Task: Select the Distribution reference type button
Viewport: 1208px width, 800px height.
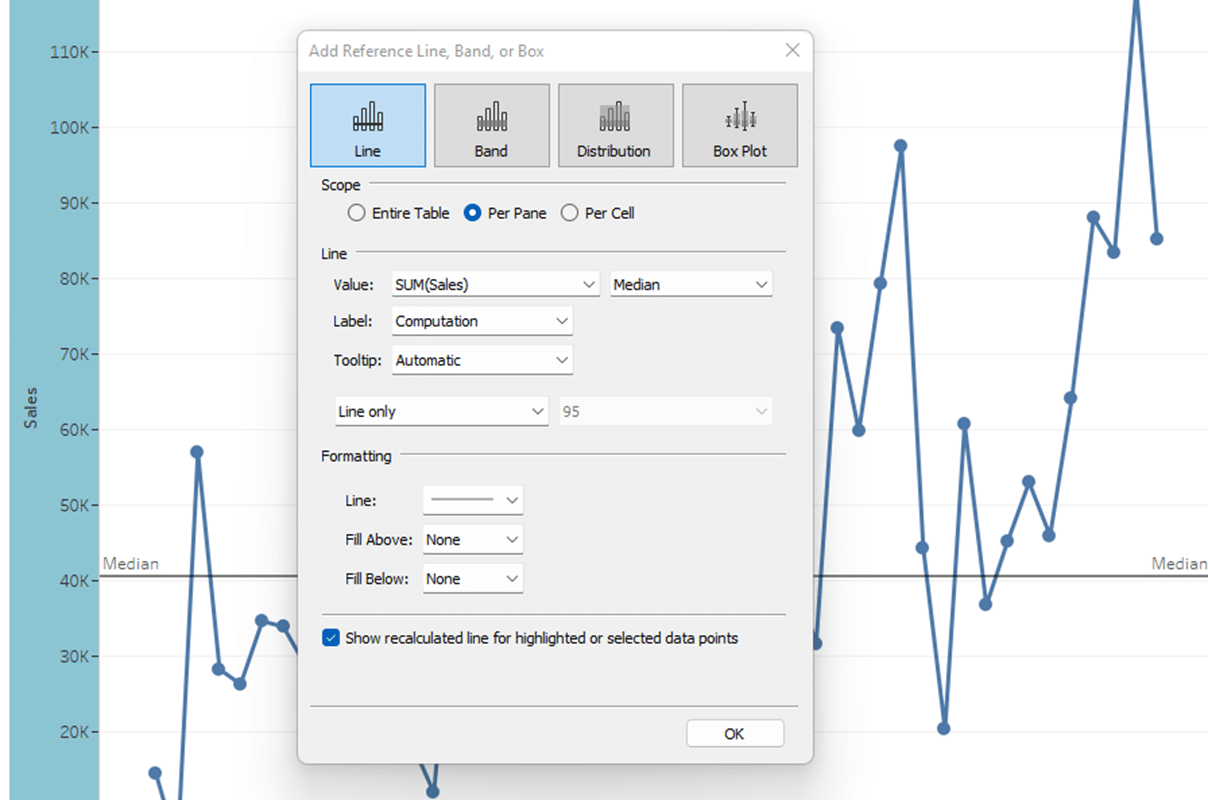Action: coord(616,125)
